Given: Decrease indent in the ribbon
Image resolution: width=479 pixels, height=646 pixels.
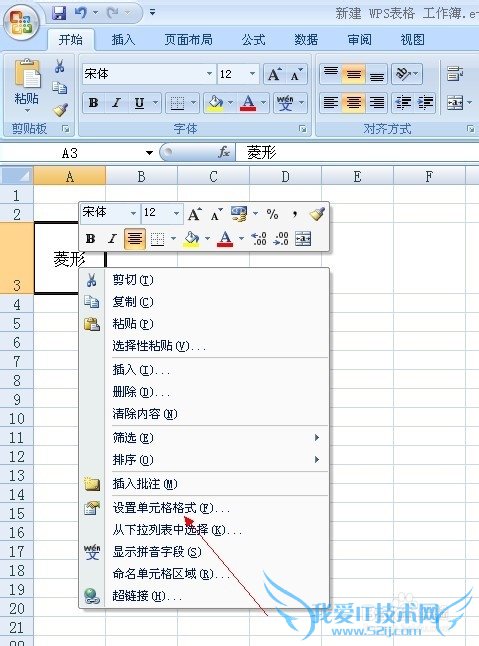Looking at the screenshot, I should tap(403, 103).
